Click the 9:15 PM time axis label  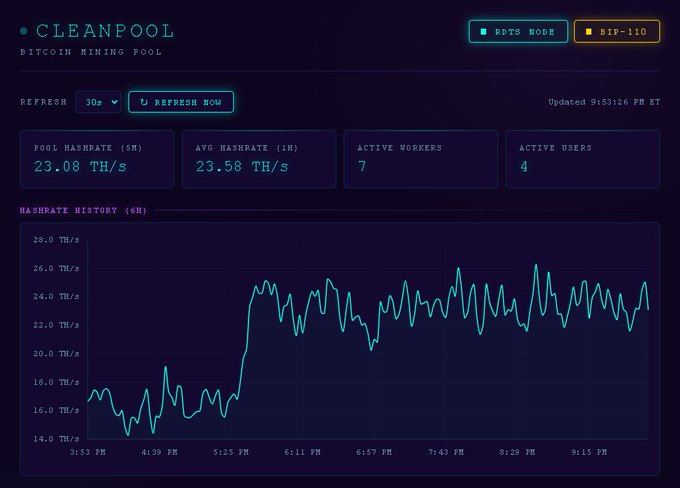[x=589, y=452]
